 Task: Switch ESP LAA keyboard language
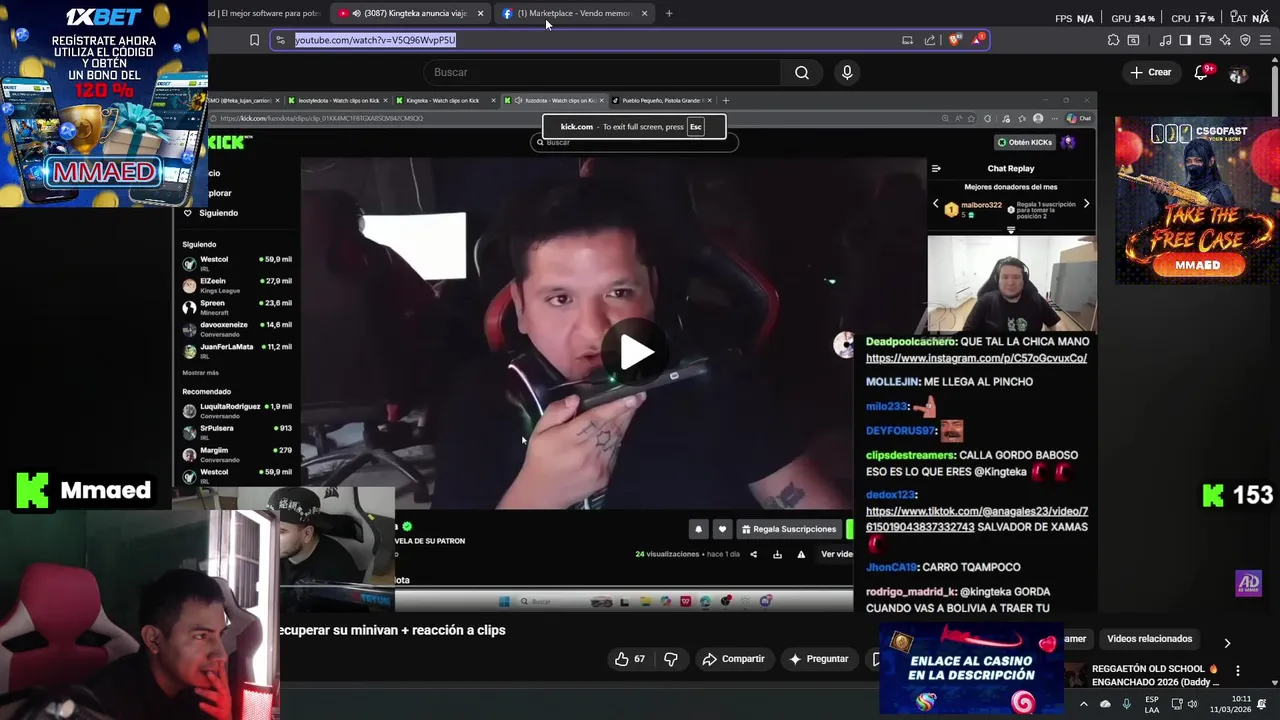pos(1152,704)
